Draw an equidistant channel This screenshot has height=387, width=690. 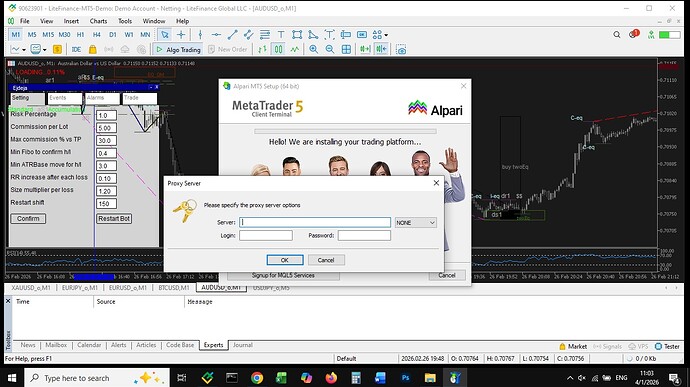tap(248, 34)
